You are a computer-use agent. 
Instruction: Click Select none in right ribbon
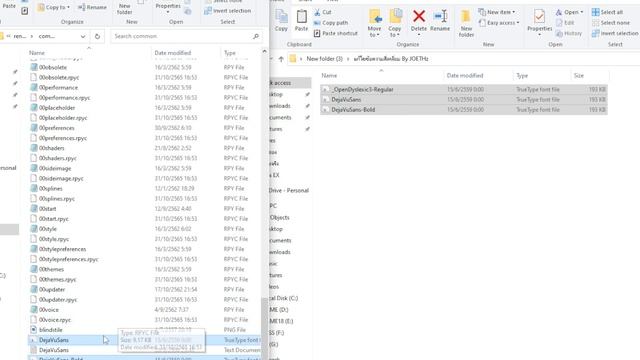pyautogui.click(x=611, y=23)
